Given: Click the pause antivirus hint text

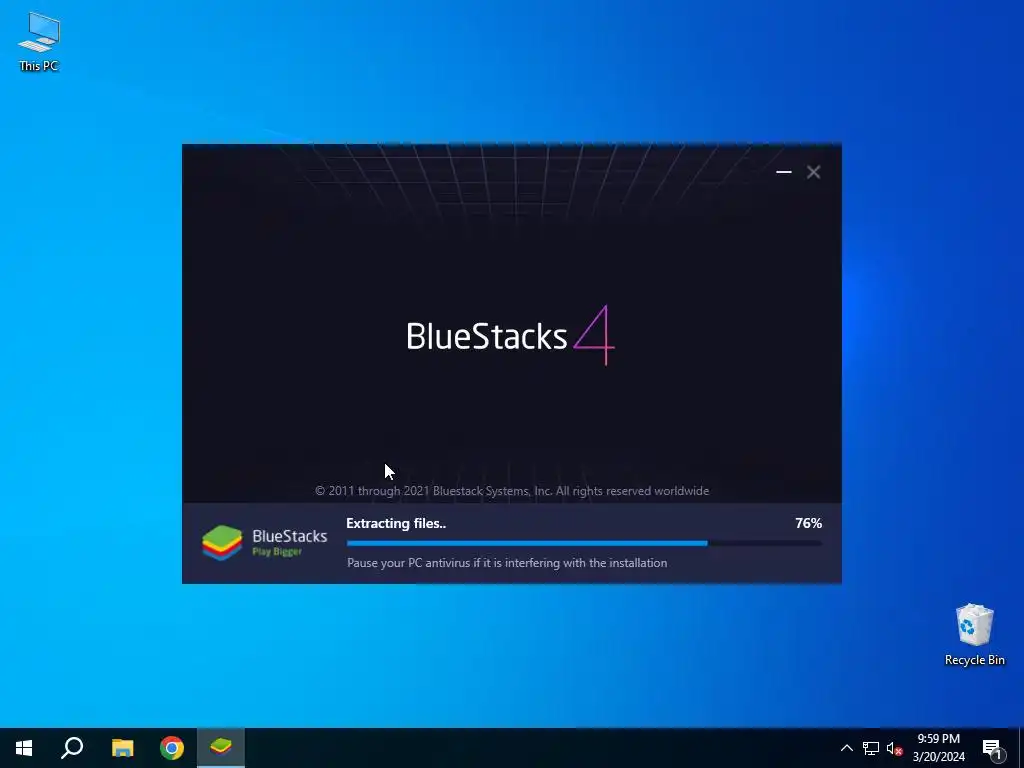Looking at the screenshot, I should tap(507, 563).
